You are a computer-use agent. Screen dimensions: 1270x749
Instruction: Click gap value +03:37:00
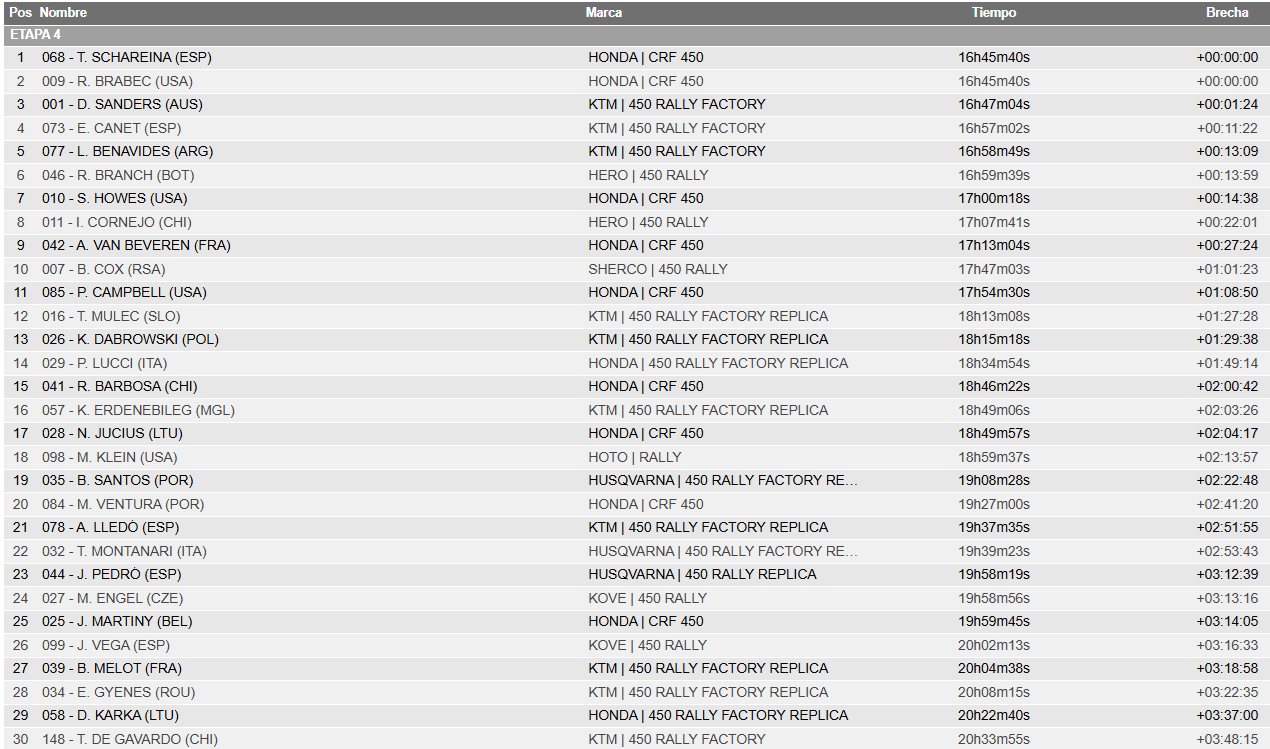(1227, 715)
